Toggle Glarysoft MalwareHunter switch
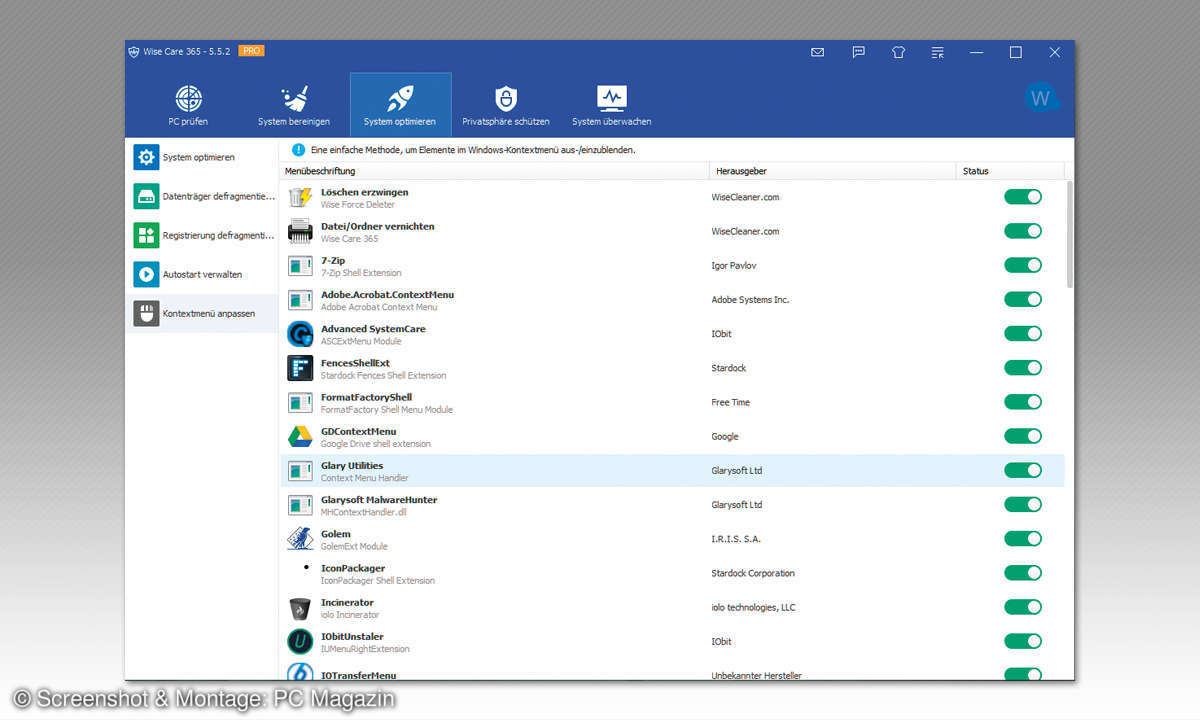The height and width of the screenshot is (720, 1200). (1023, 504)
